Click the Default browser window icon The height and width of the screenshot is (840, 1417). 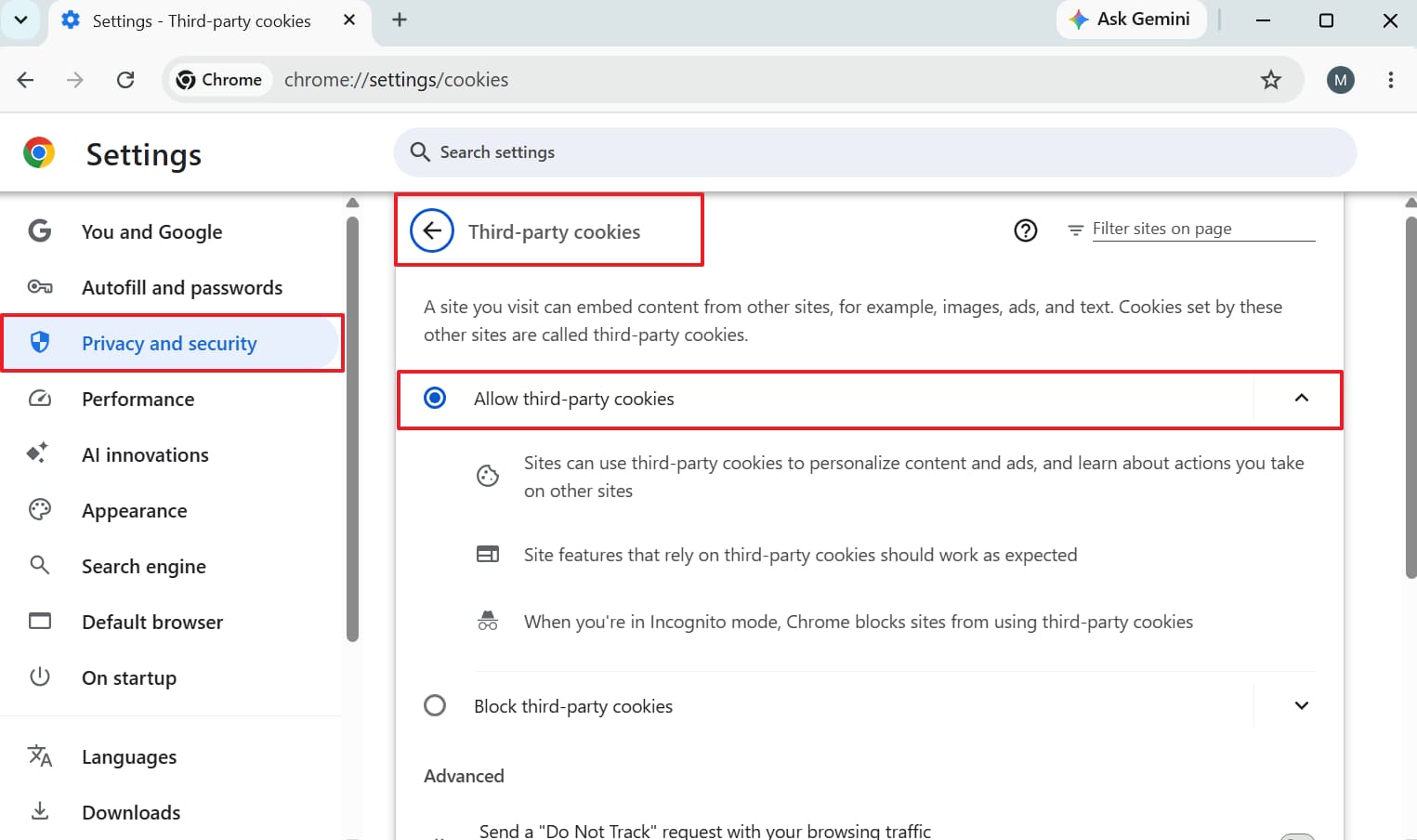point(40,620)
